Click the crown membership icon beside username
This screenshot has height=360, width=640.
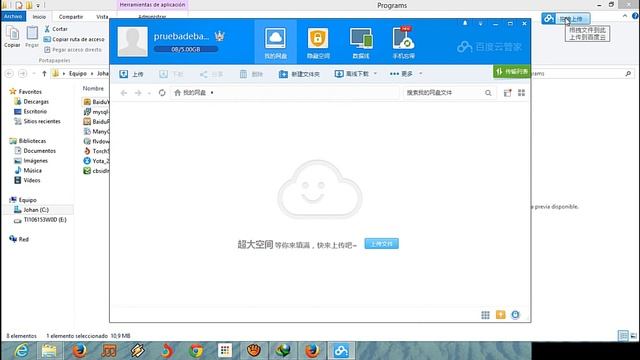click(x=220, y=36)
